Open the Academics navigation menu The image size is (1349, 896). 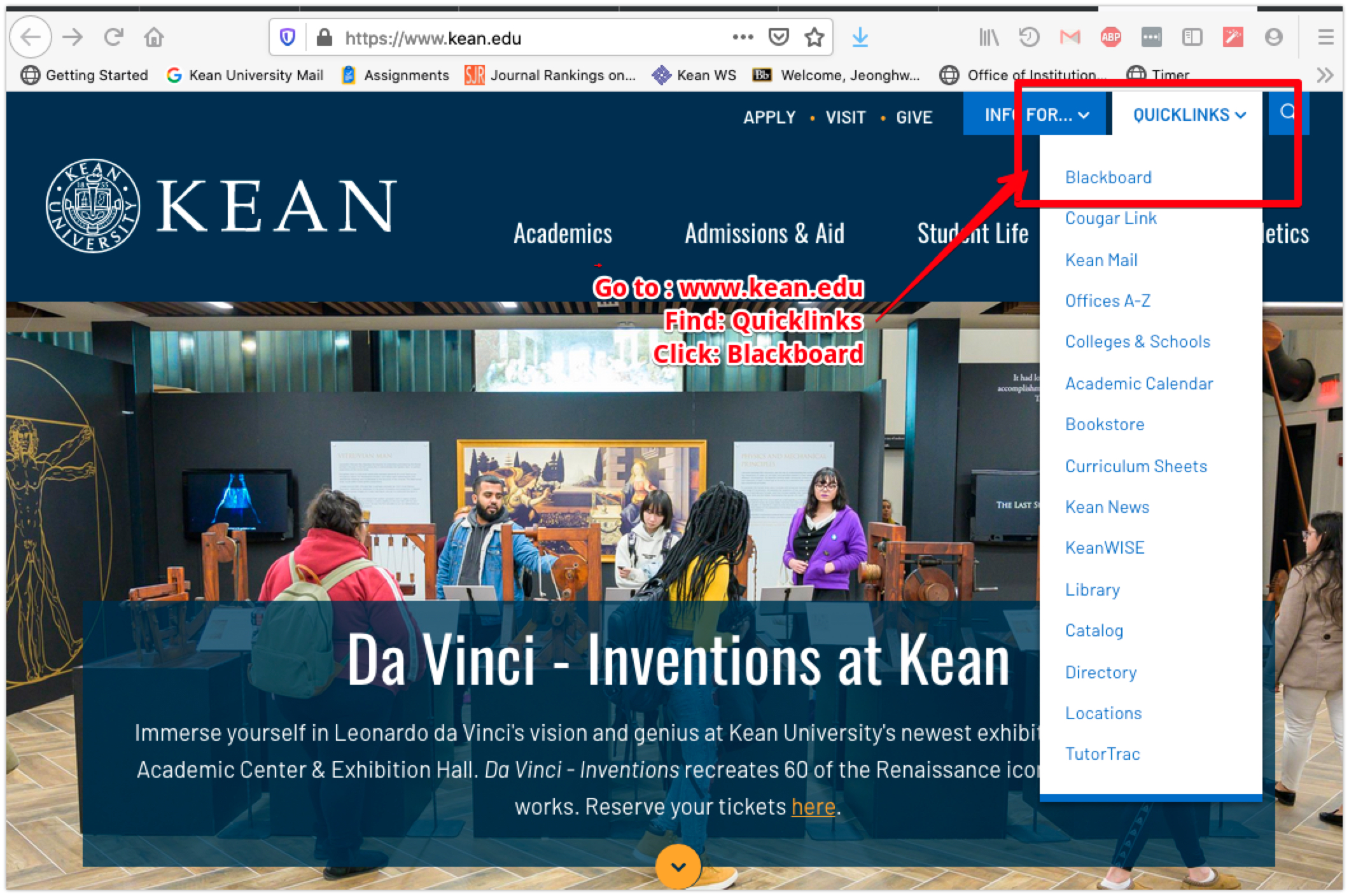coord(563,234)
